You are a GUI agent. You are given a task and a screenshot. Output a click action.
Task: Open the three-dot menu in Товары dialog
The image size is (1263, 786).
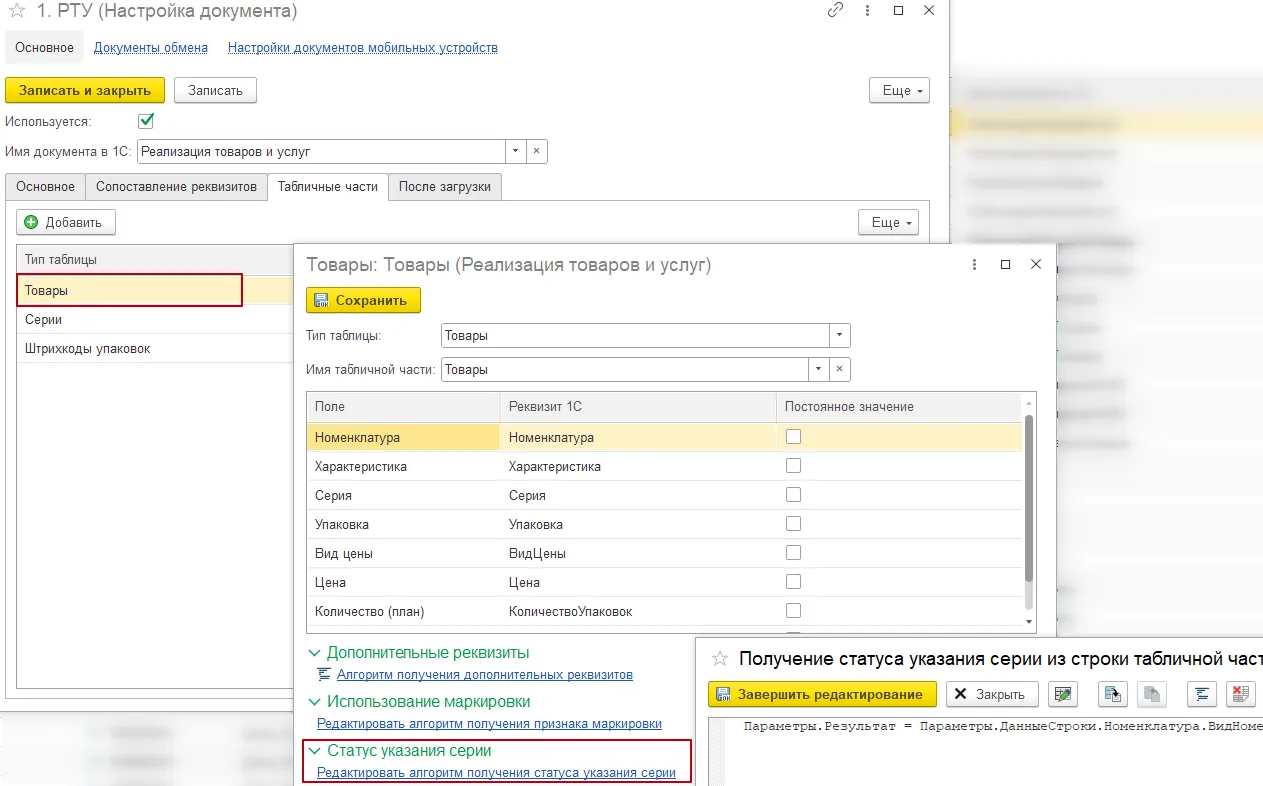(975, 265)
